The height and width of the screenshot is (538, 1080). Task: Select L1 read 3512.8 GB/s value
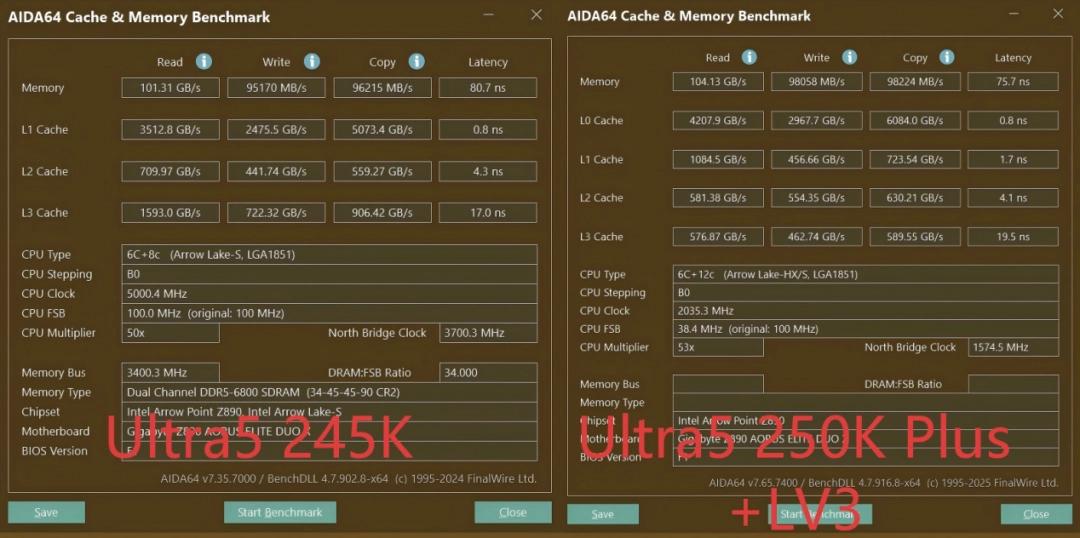171,130
